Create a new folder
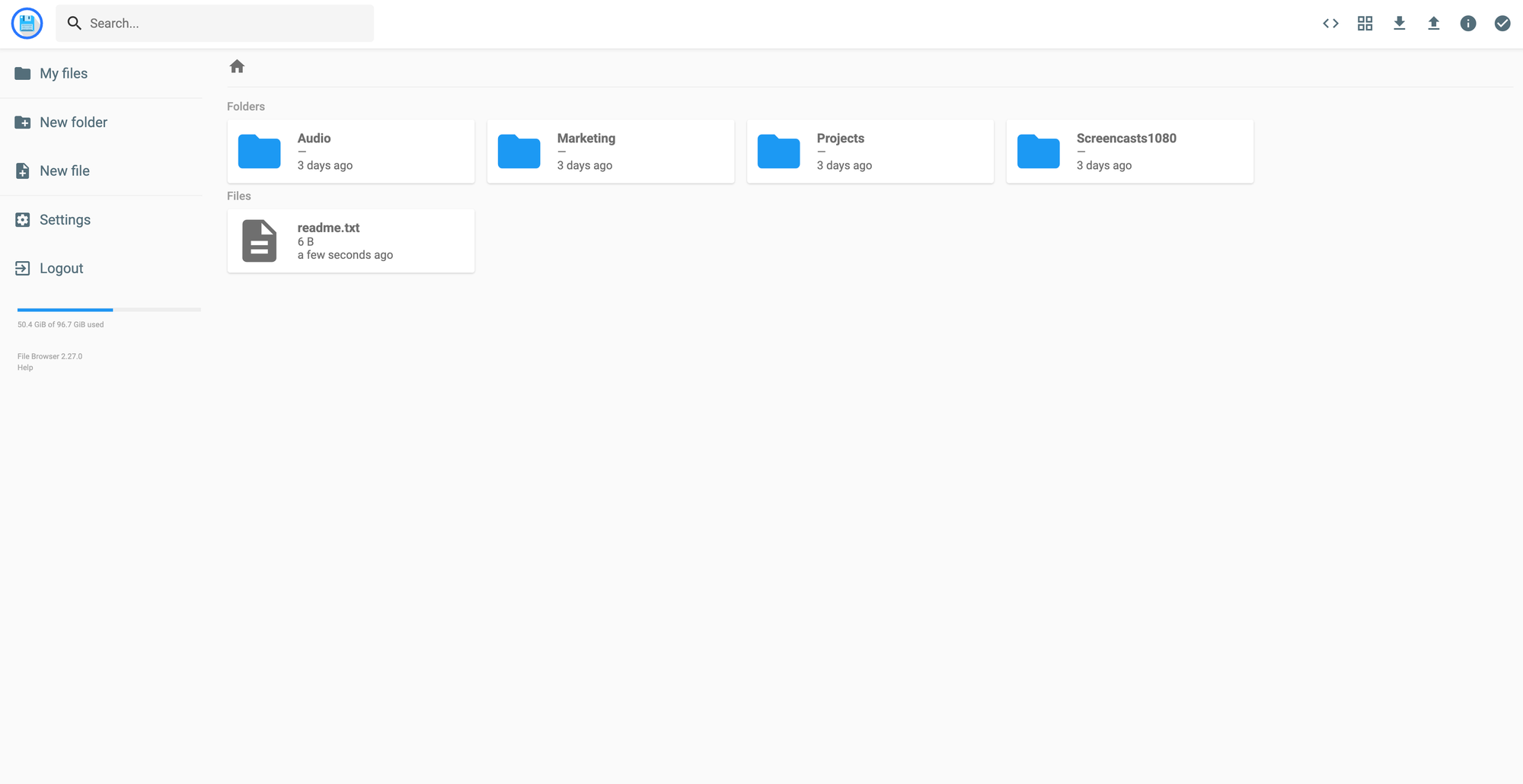 pos(73,122)
